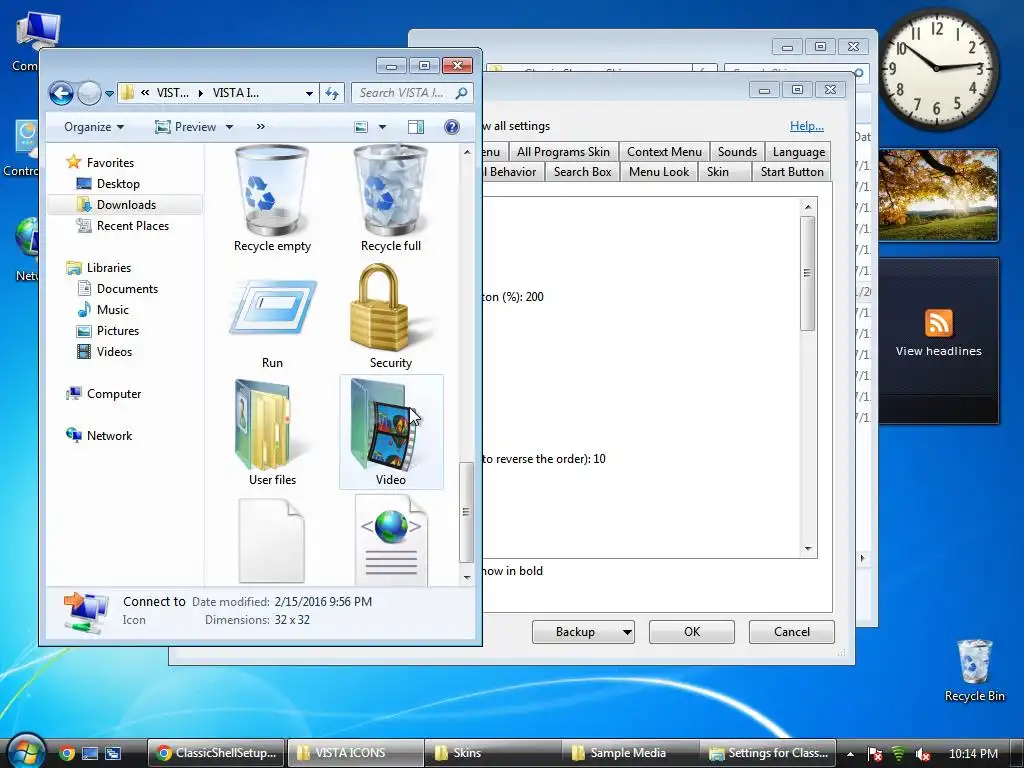Open Pictures library

pyautogui.click(x=108, y=330)
